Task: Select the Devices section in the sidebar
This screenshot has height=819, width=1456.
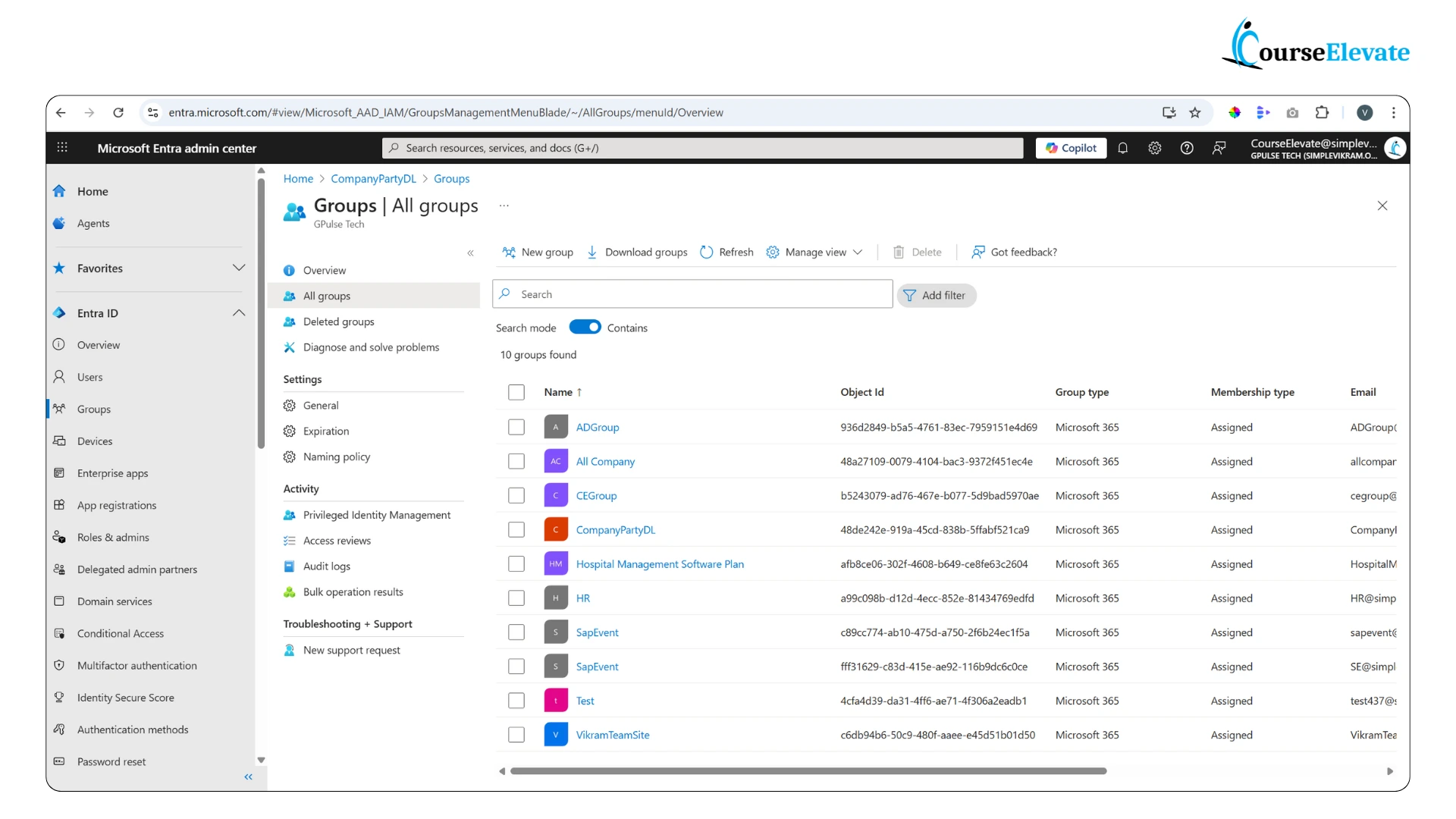Action: pyautogui.click(x=95, y=441)
